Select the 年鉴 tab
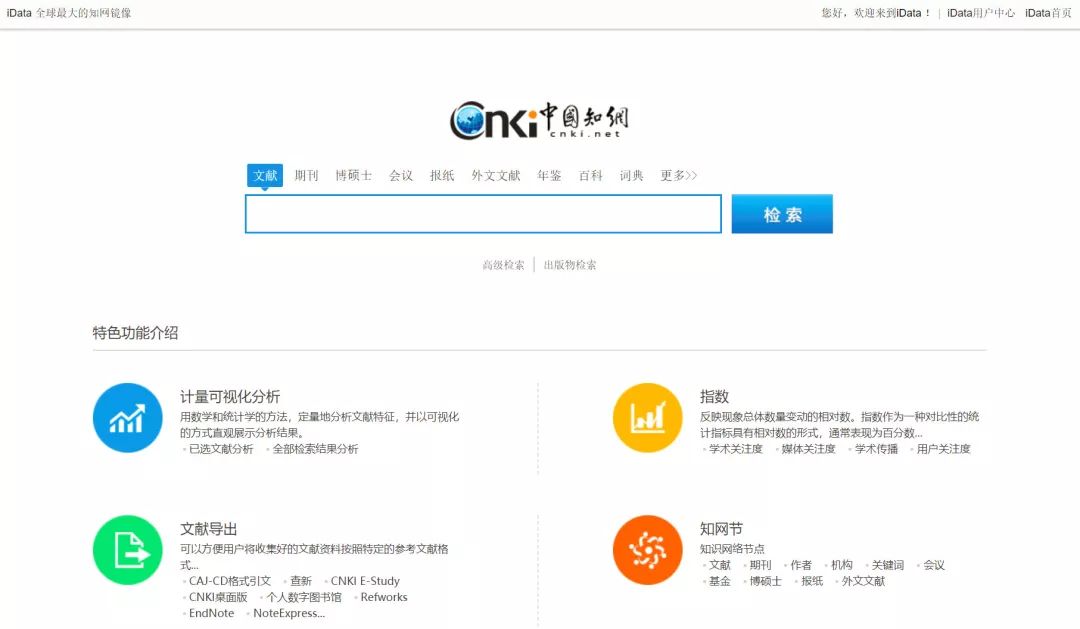The image size is (1080, 629). pos(549,176)
